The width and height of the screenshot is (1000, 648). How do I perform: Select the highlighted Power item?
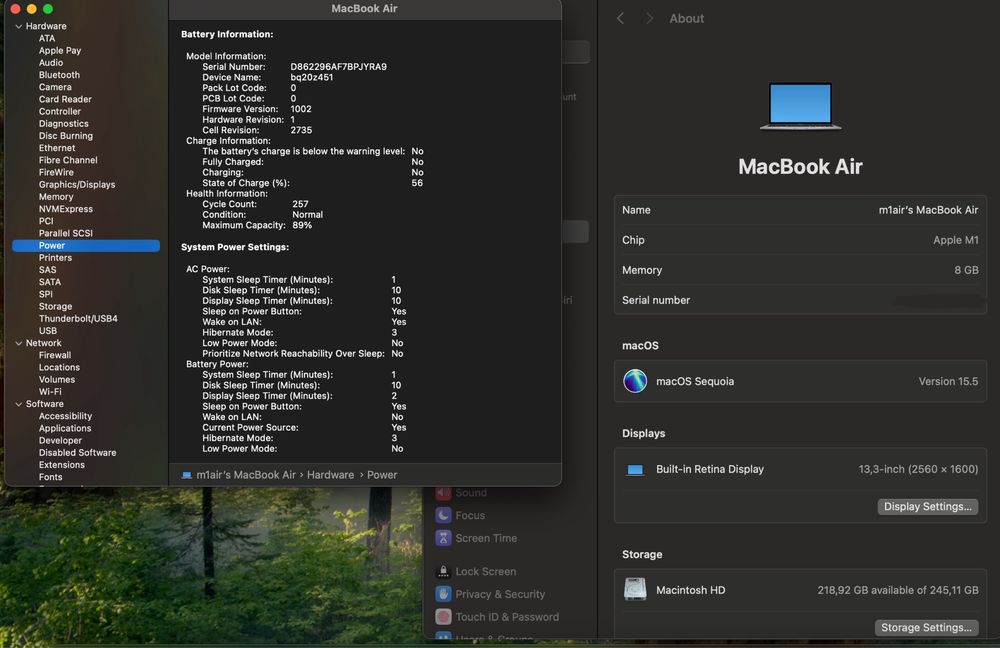[x=86, y=246]
